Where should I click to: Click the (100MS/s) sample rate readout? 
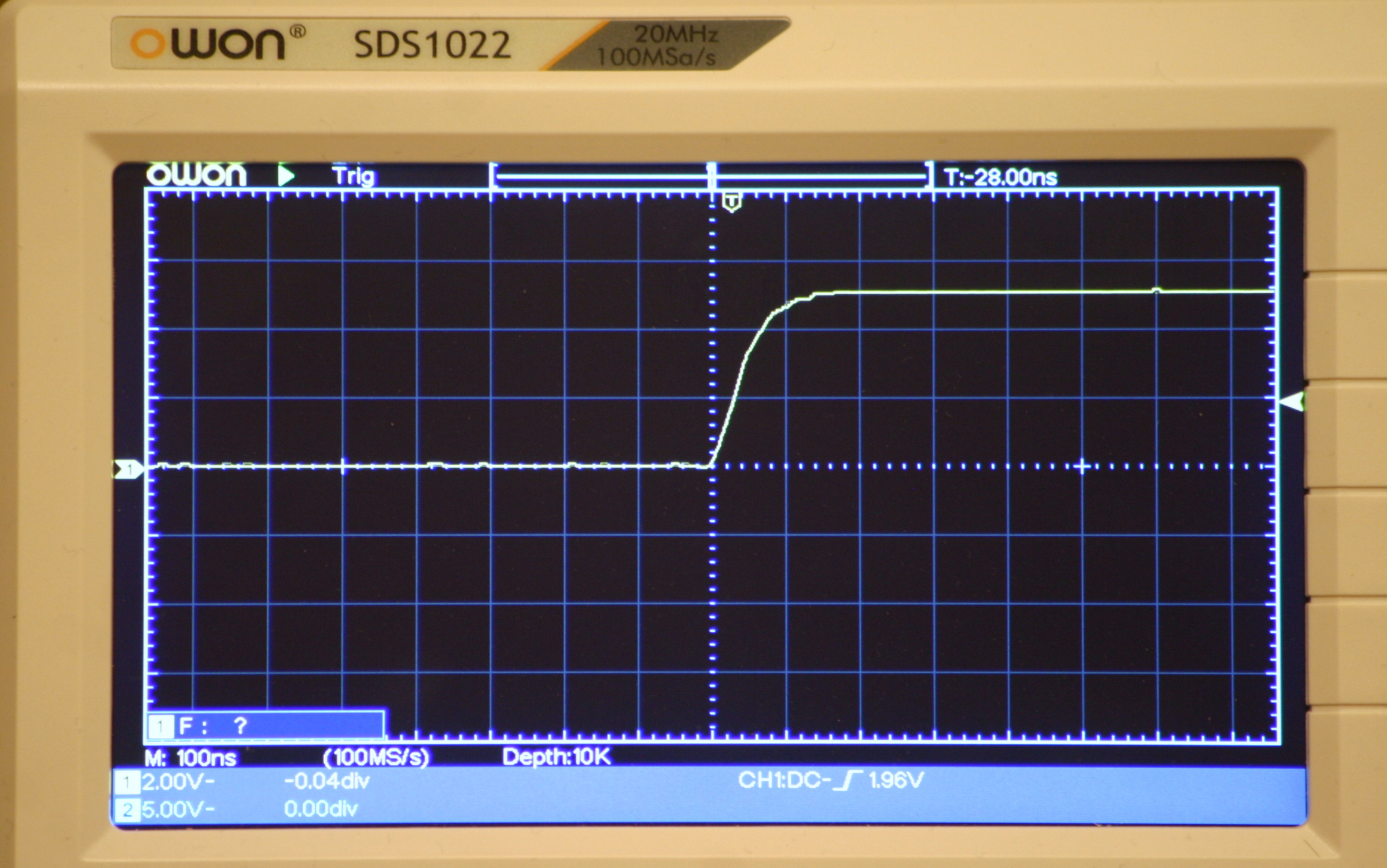click(376, 757)
